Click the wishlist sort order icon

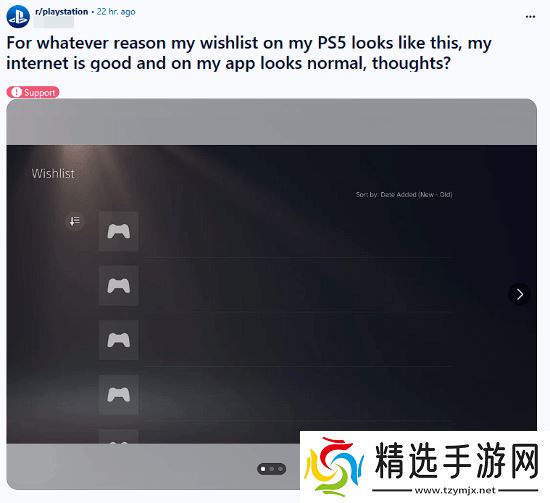point(74,221)
